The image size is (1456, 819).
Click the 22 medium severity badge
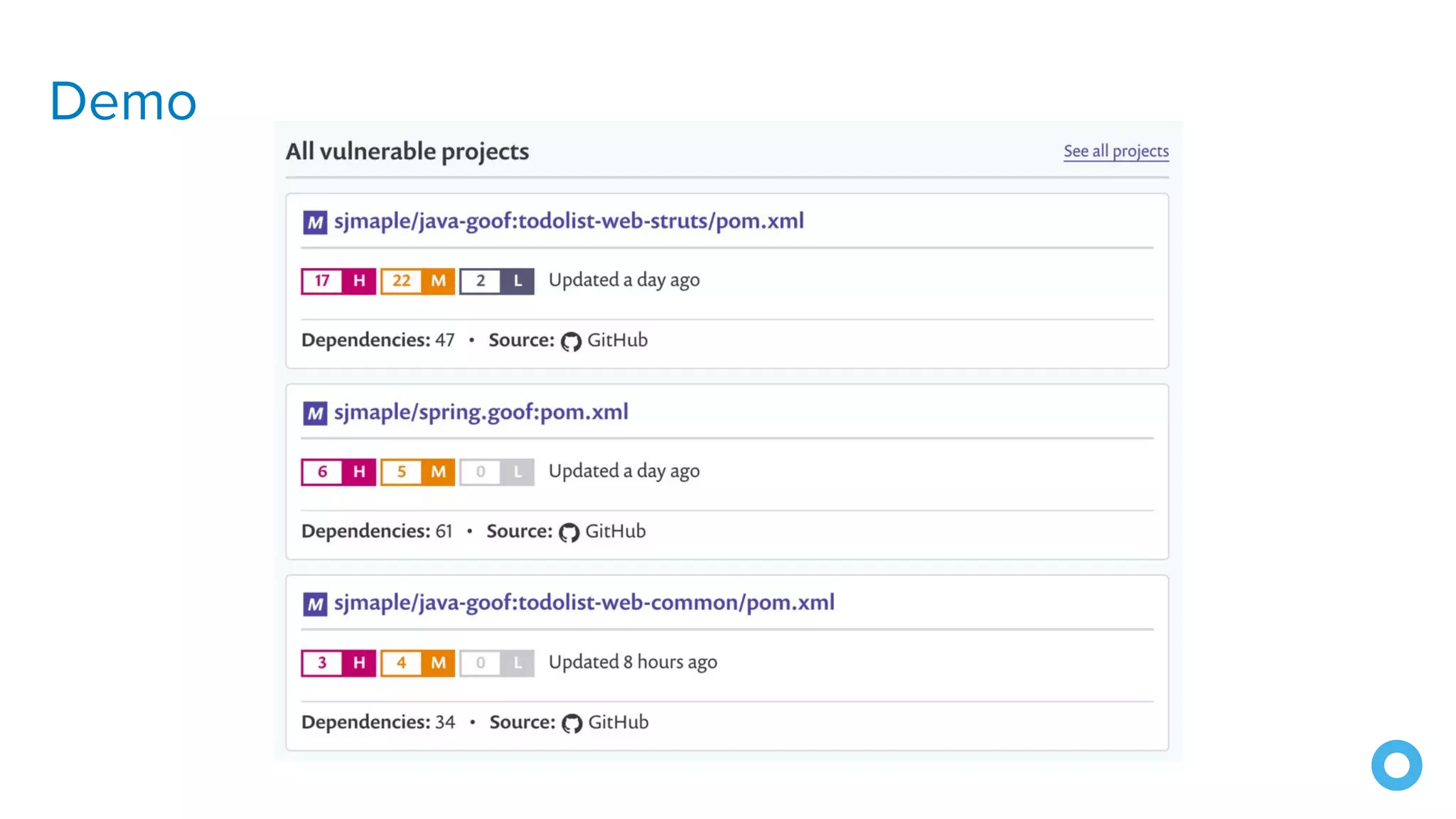(417, 281)
